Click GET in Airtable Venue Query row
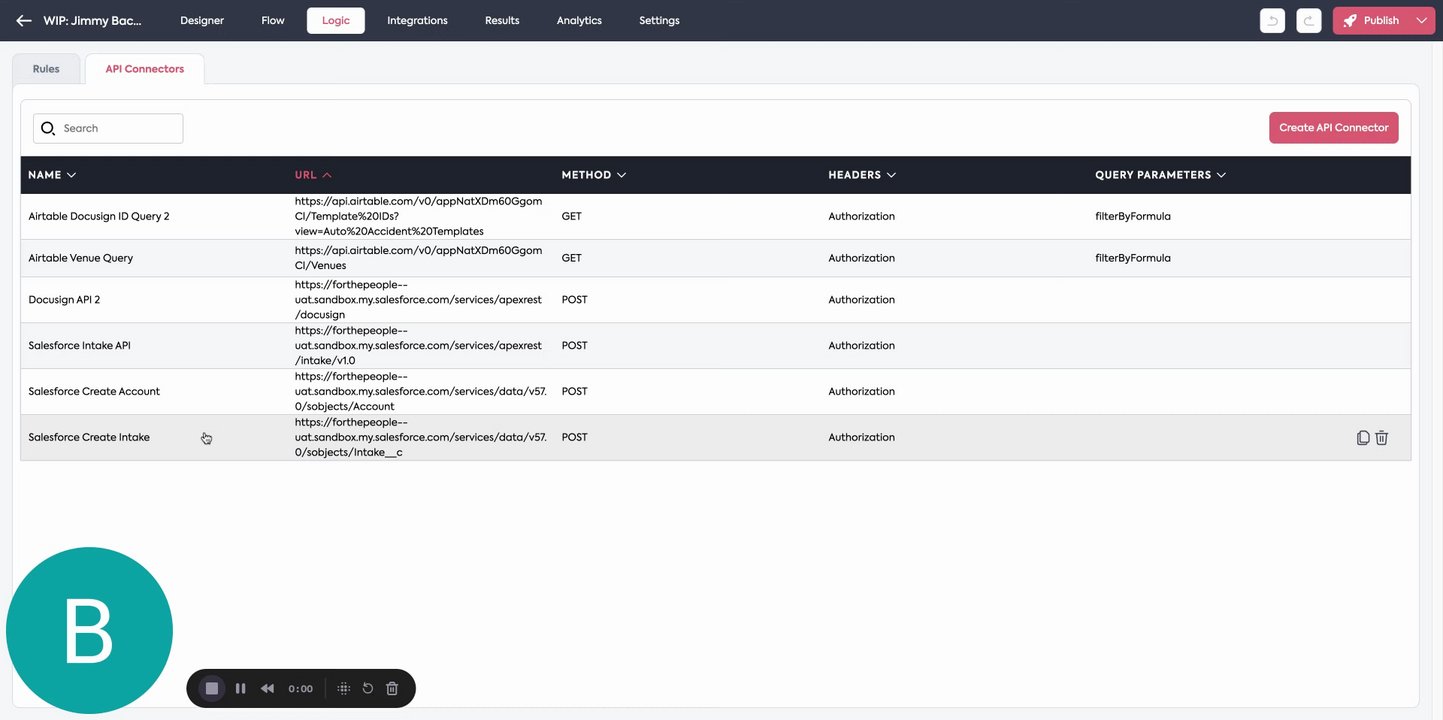Image resolution: width=1443 pixels, height=720 pixels. pyautogui.click(x=572, y=258)
